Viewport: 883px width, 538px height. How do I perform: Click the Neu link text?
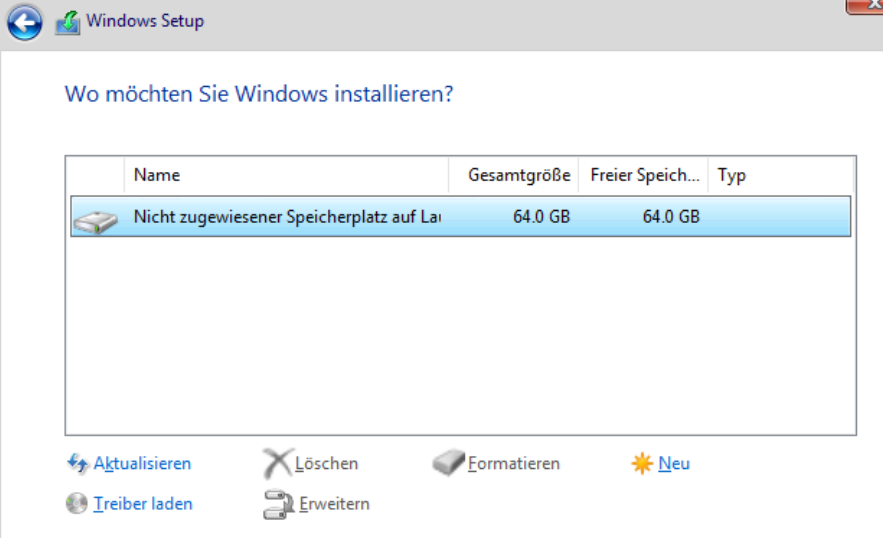[674, 464]
